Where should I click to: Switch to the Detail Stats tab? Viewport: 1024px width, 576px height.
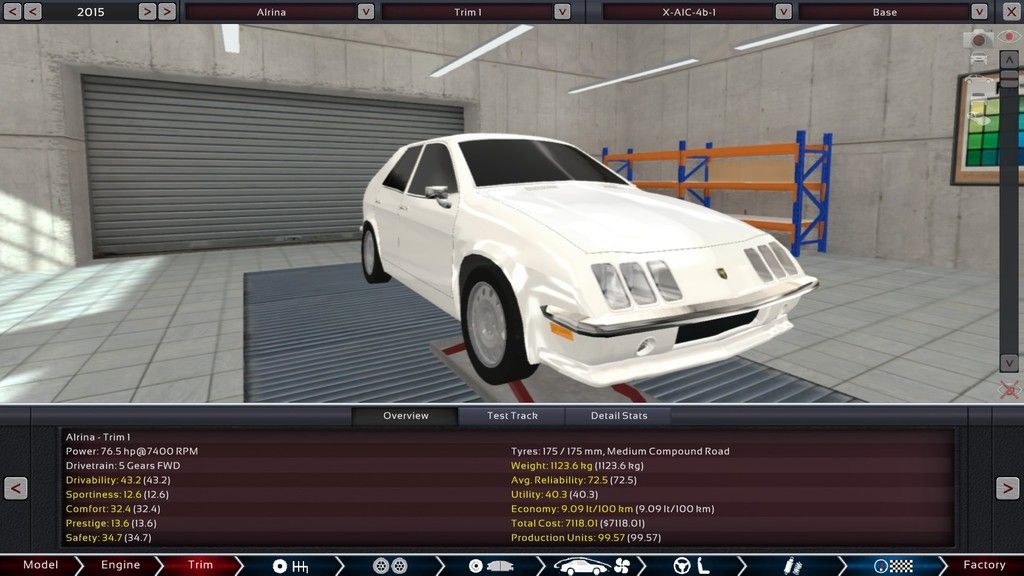click(x=618, y=416)
